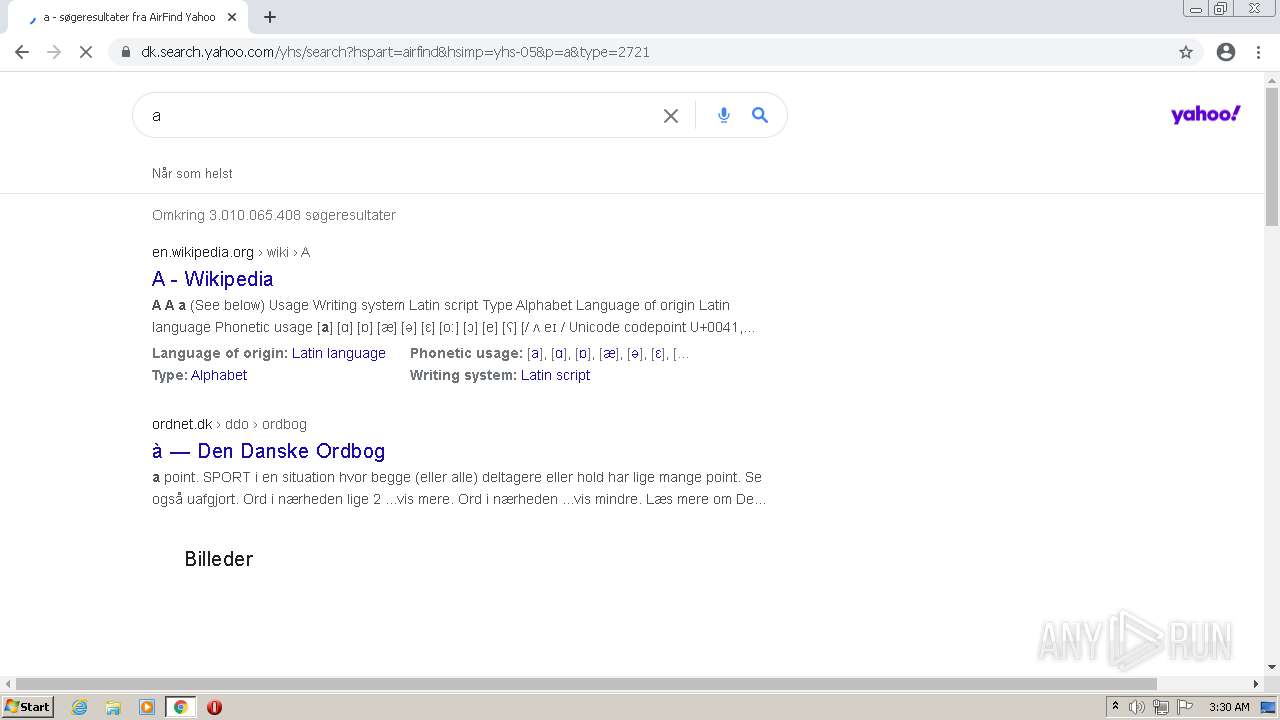Viewport: 1280px width, 720px height.
Task: Open the Når som helst time filter
Action: tap(192, 173)
